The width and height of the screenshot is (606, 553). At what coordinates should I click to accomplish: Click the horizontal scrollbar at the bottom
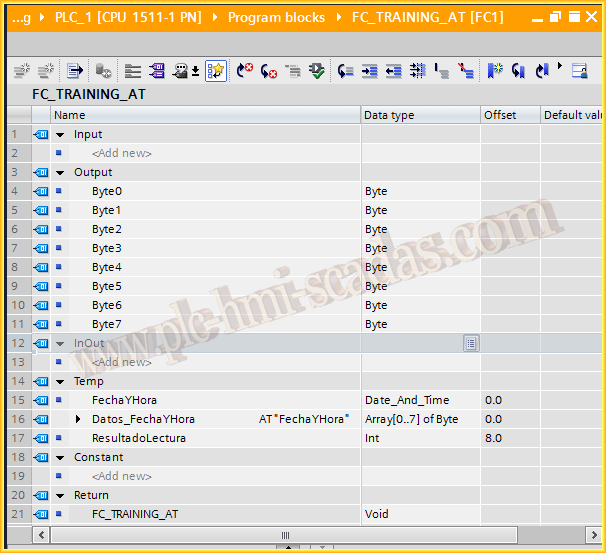285,535
